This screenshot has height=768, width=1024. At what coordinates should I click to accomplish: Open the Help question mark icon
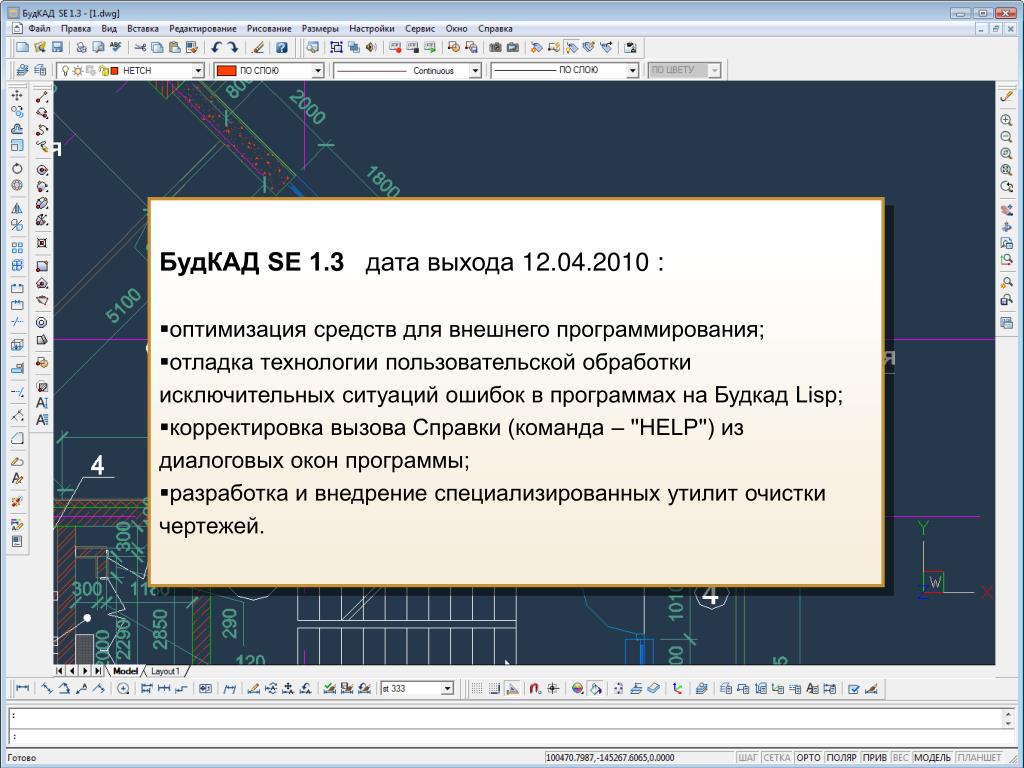(x=281, y=47)
